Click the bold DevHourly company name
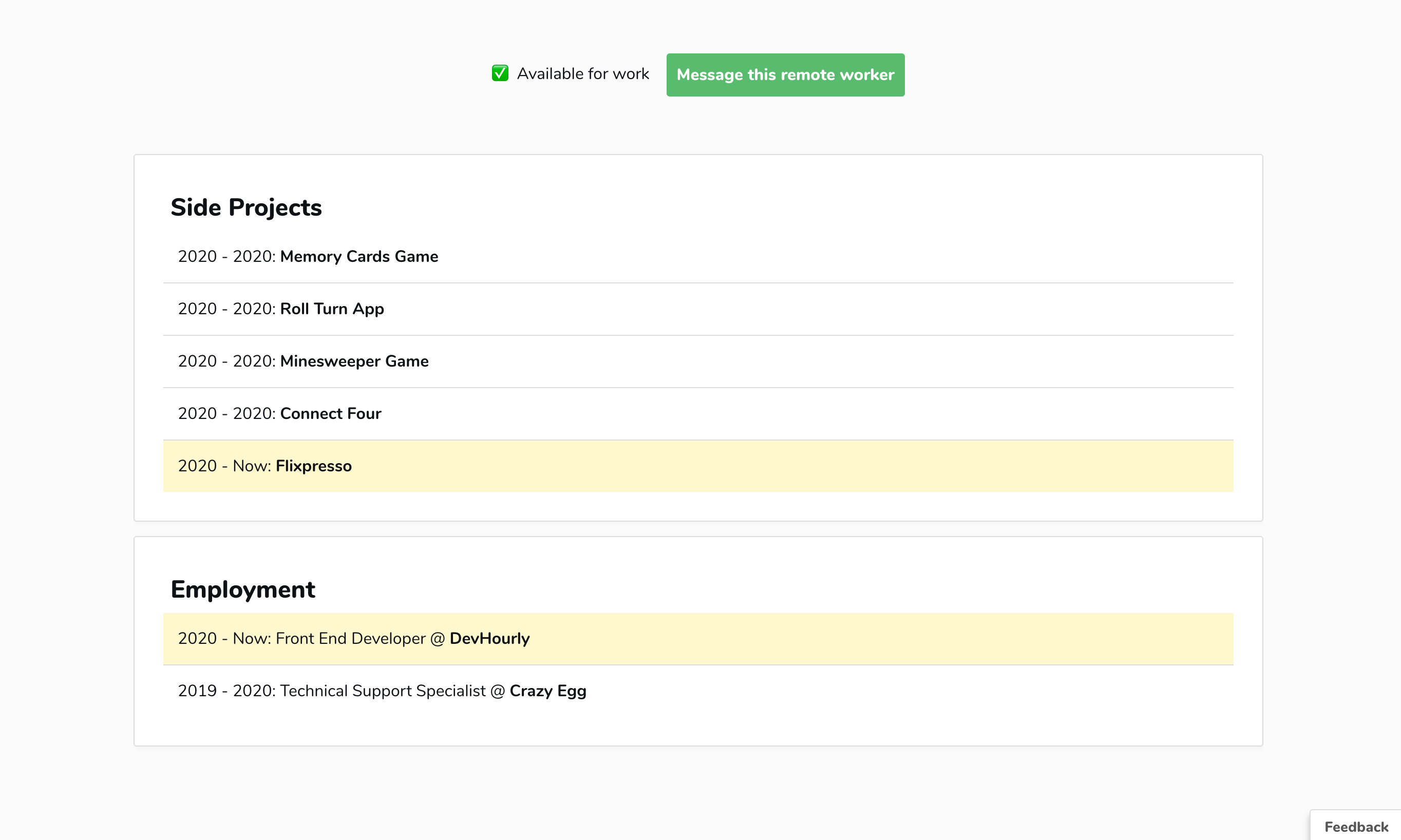 (x=489, y=639)
